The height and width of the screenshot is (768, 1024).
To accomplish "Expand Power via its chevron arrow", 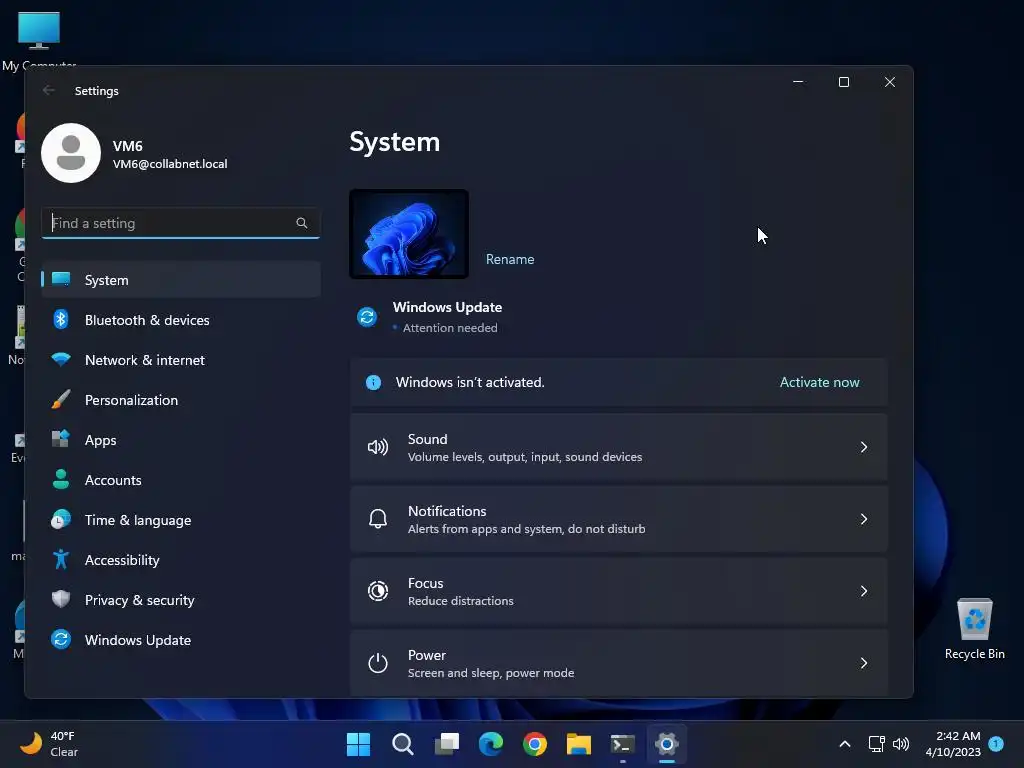I will 863,663.
